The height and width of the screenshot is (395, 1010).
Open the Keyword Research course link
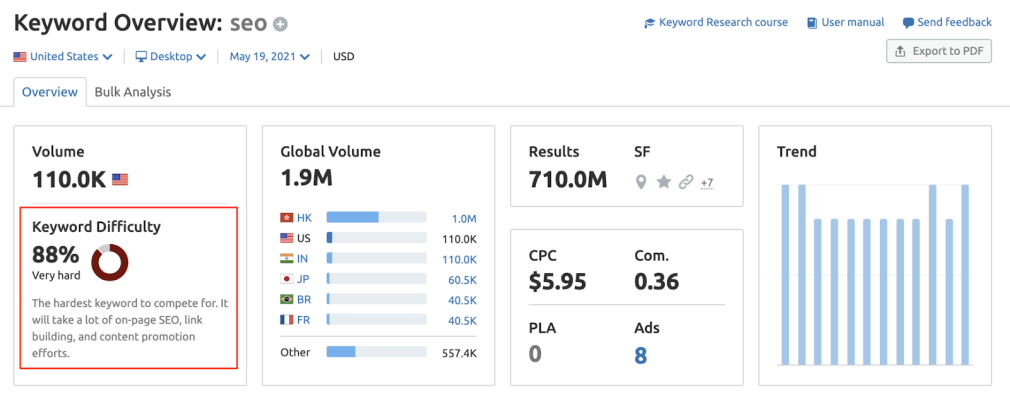tap(716, 23)
